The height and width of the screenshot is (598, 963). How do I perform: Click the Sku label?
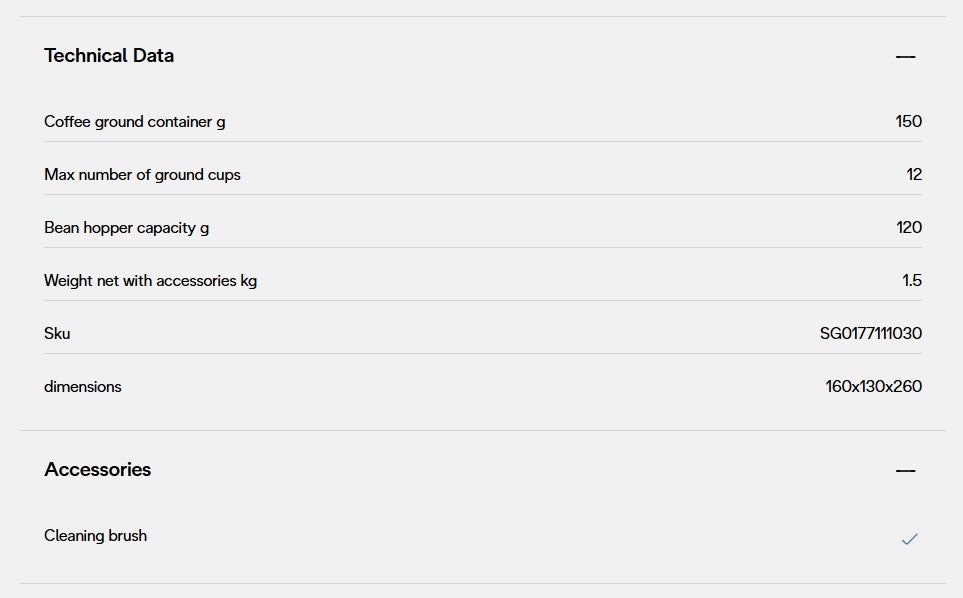click(x=57, y=334)
